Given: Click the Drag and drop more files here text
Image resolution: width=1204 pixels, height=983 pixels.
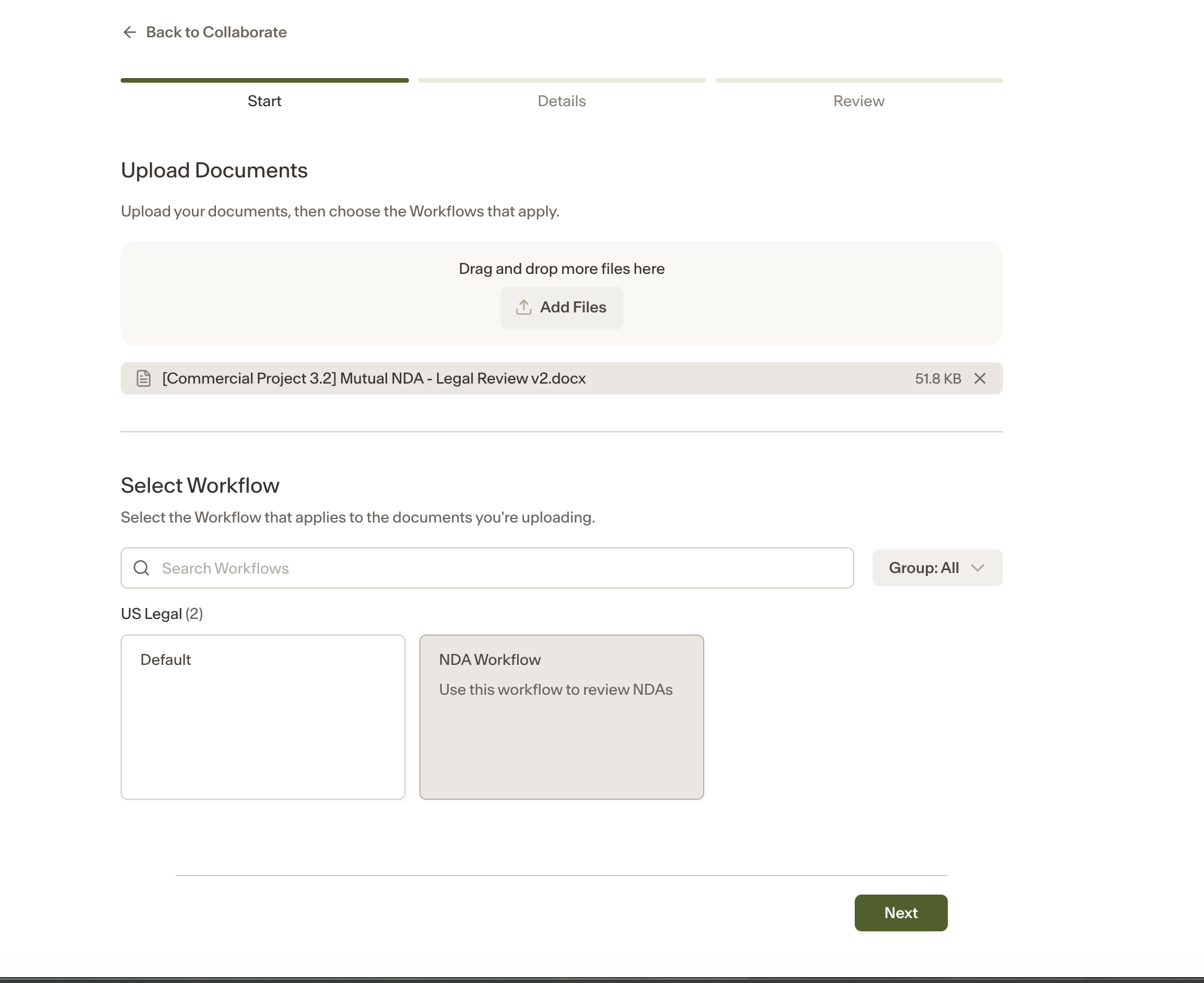Looking at the screenshot, I should click(x=562, y=269).
